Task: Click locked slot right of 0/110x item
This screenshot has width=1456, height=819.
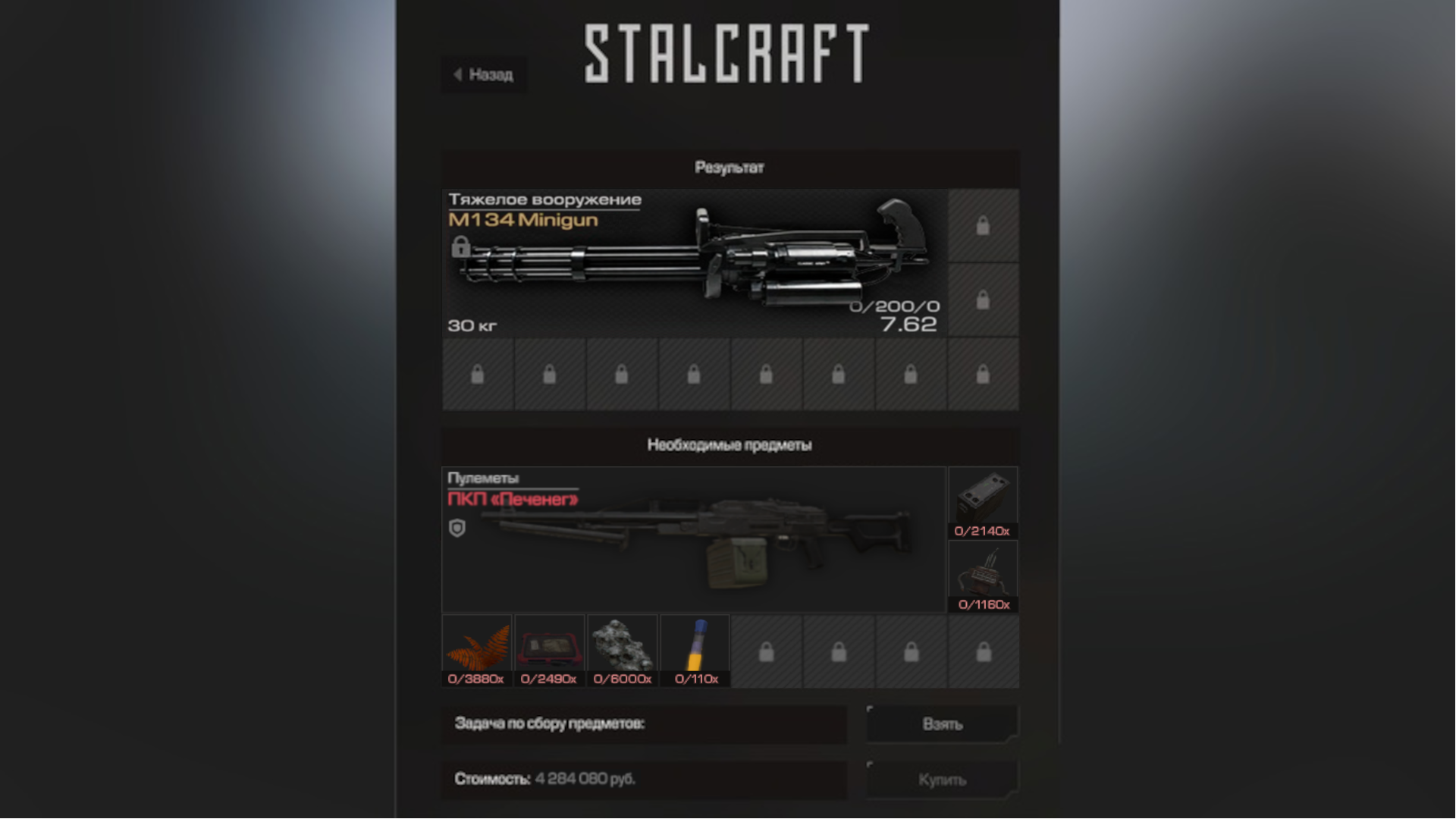Action: [767, 651]
